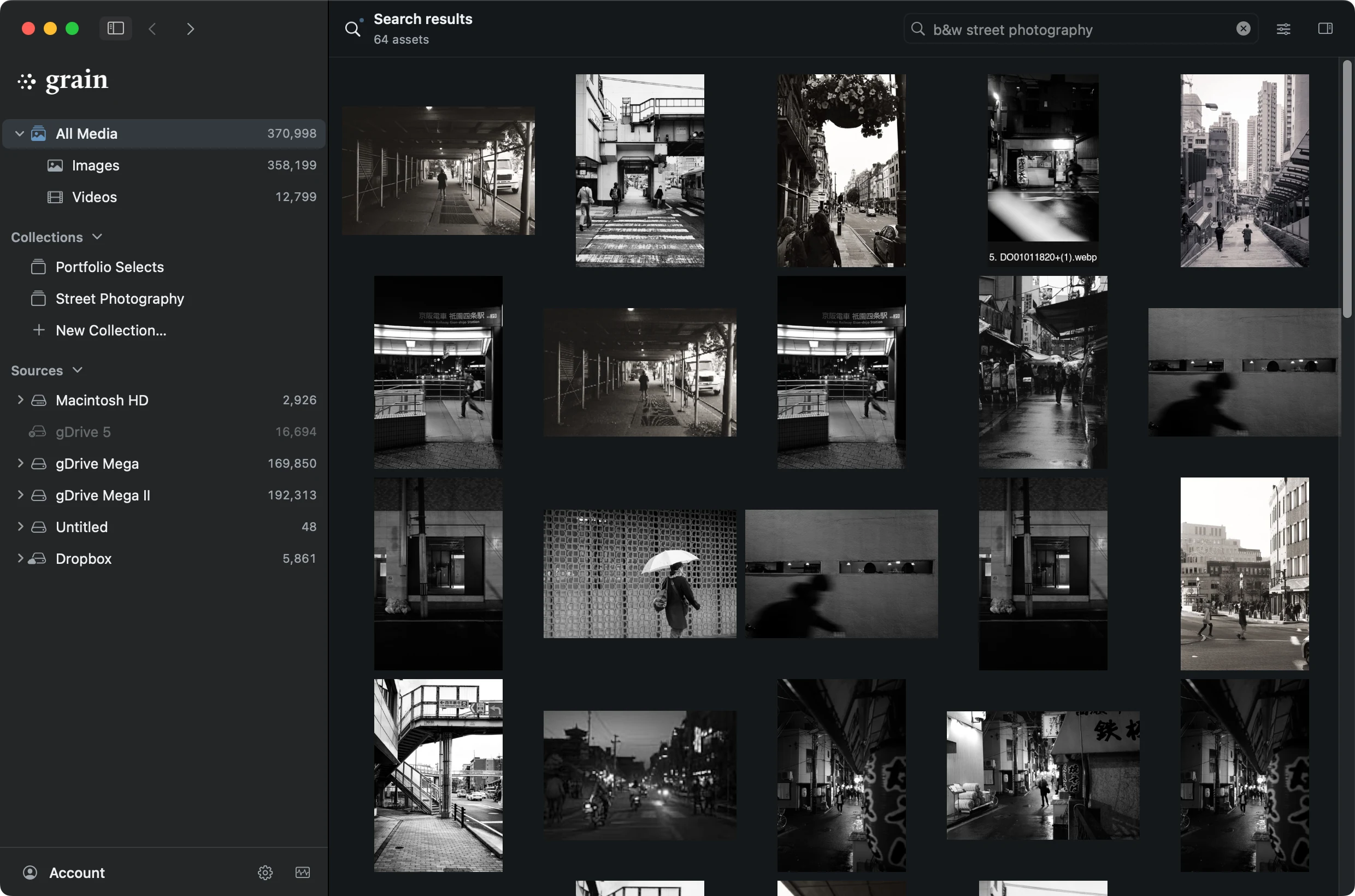The height and width of the screenshot is (896, 1355).
Task: Open settings gear in sidebar footer
Action: point(265,873)
